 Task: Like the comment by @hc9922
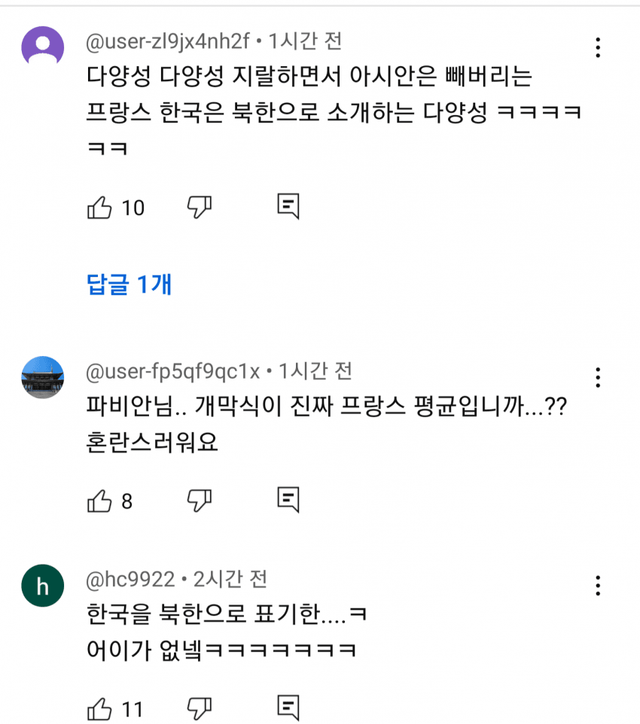pos(100,709)
